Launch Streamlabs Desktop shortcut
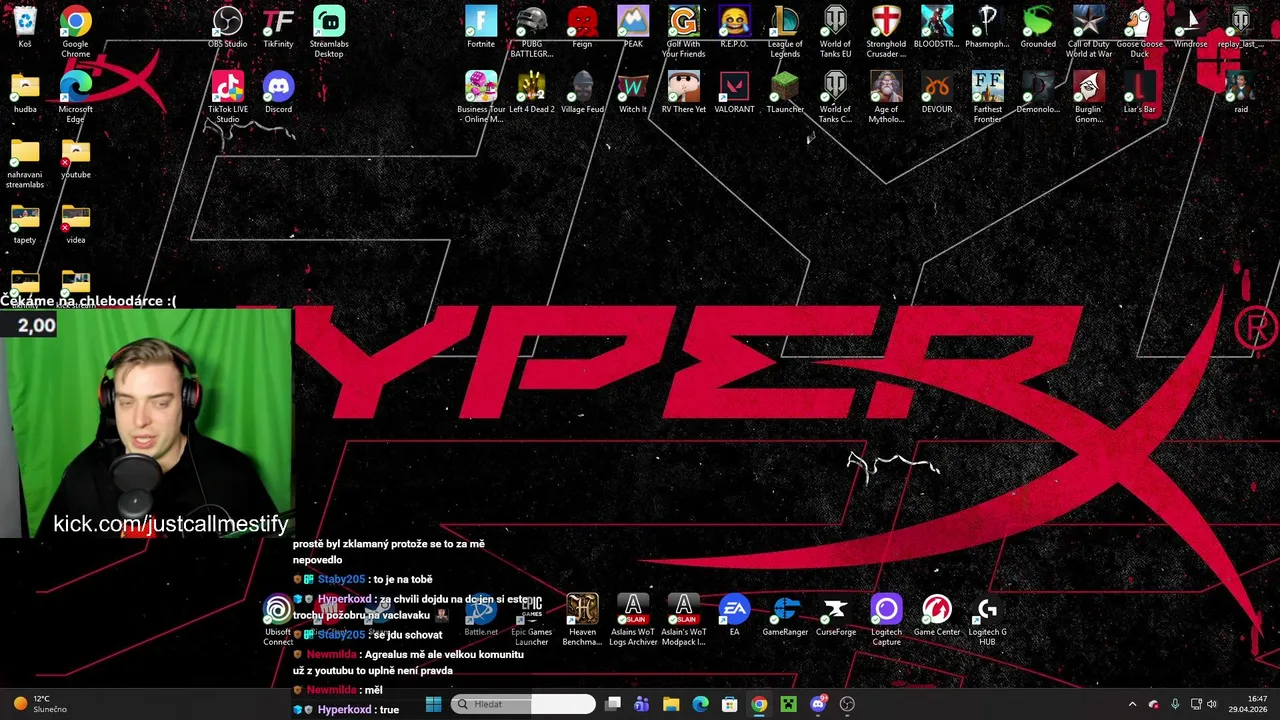This screenshot has height=720, width=1280. click(x=329, y=32)
